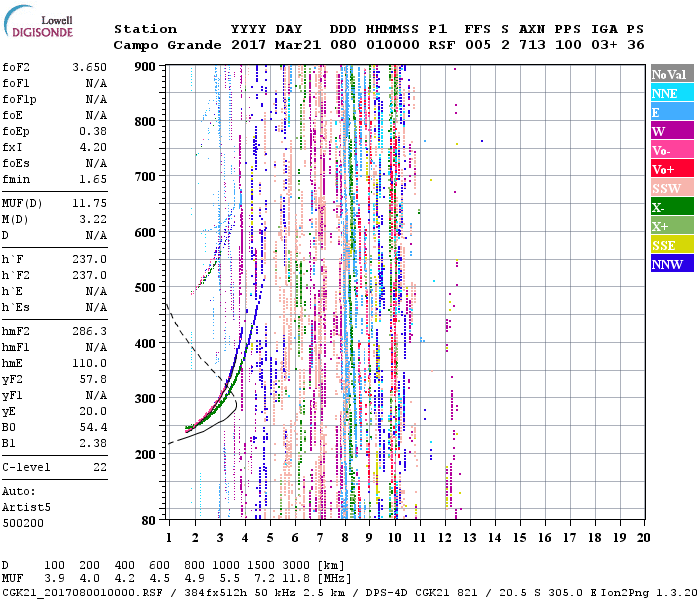Click the 5 MHz frequency axis label
Viewport: 700px width, 600px height.
point(270,538)
